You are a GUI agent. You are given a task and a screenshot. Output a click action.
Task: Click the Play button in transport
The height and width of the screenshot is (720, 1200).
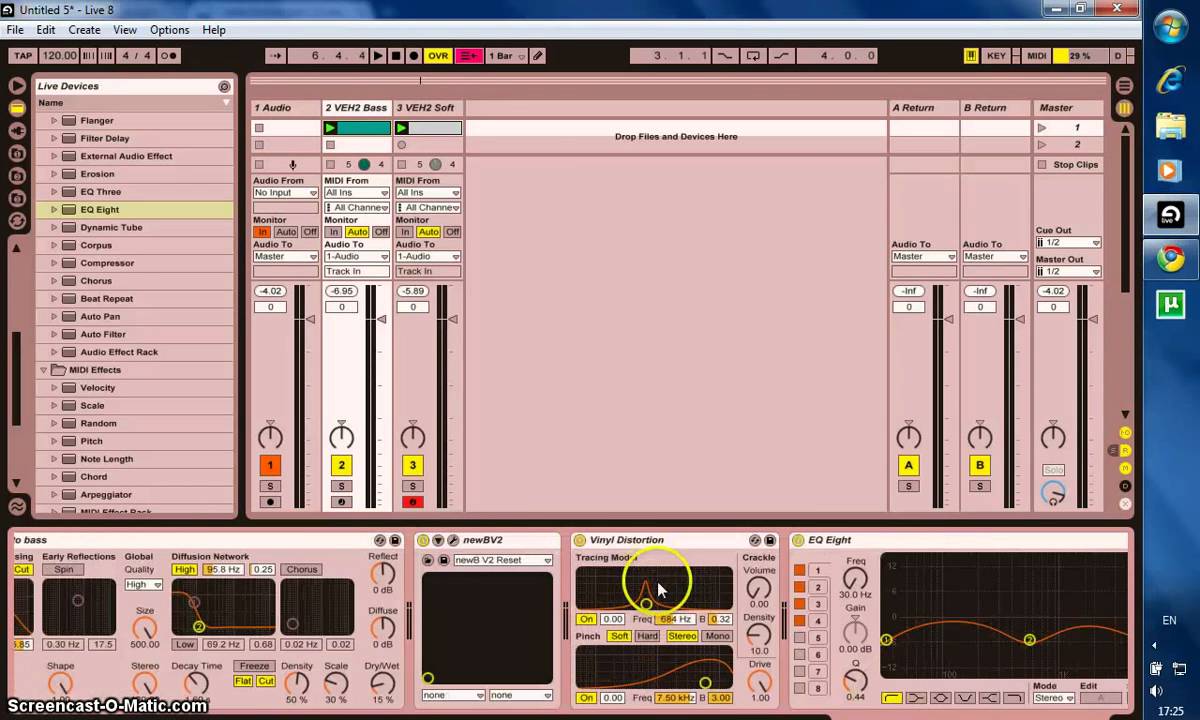coord(378,56)
